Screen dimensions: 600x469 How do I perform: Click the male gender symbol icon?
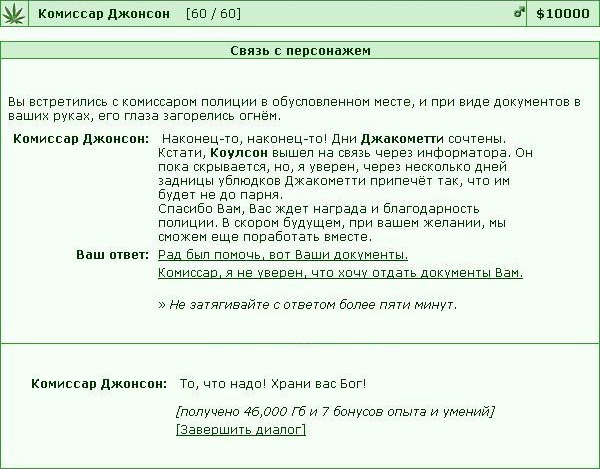519,14
